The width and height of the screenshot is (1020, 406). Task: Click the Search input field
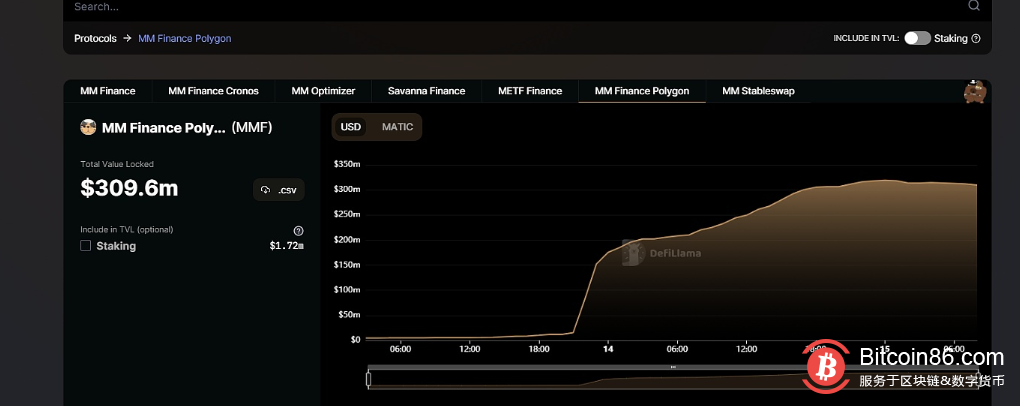coord(514,7)
